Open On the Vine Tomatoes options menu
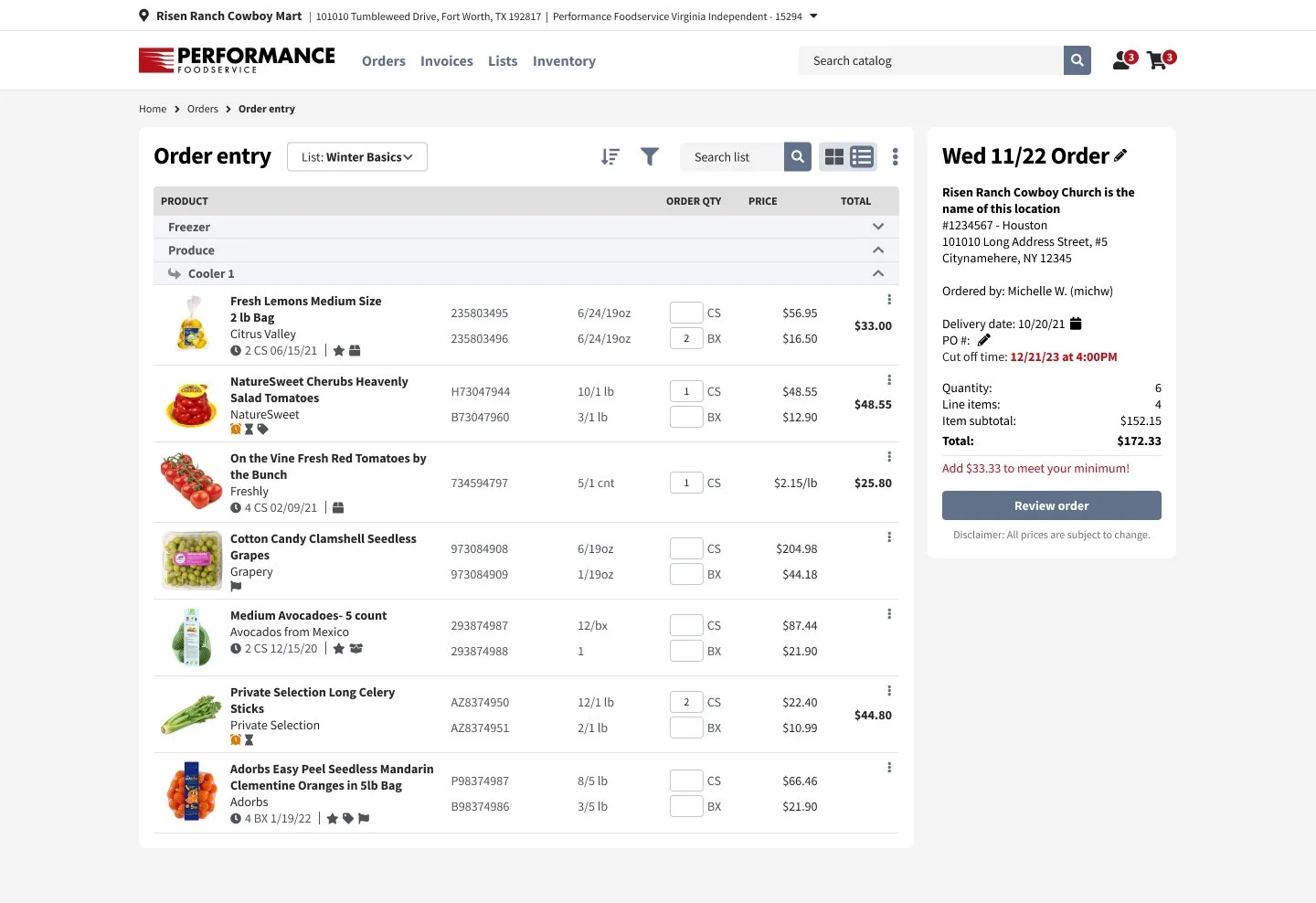Viewport: 1316px width, 903px height. pyautogui.click(x=889, y=457)
